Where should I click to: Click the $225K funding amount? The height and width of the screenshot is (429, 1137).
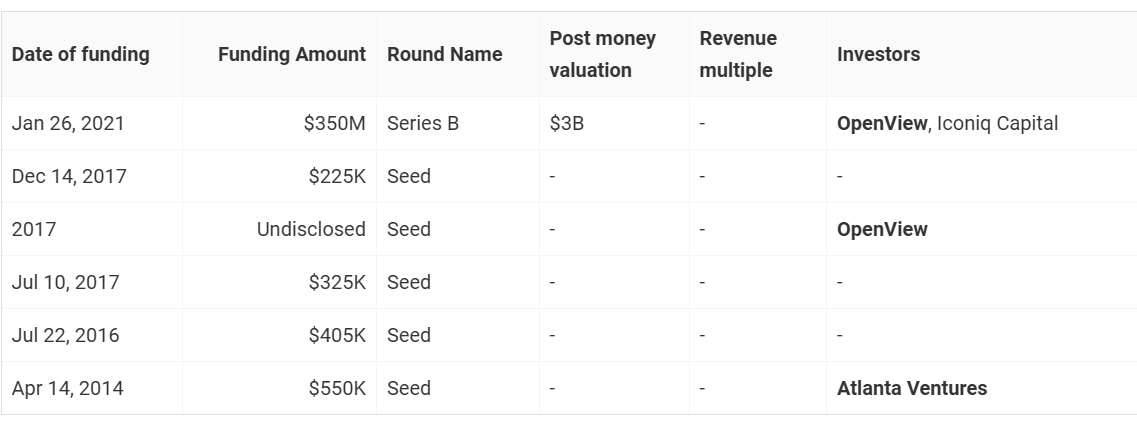[337, 176]
